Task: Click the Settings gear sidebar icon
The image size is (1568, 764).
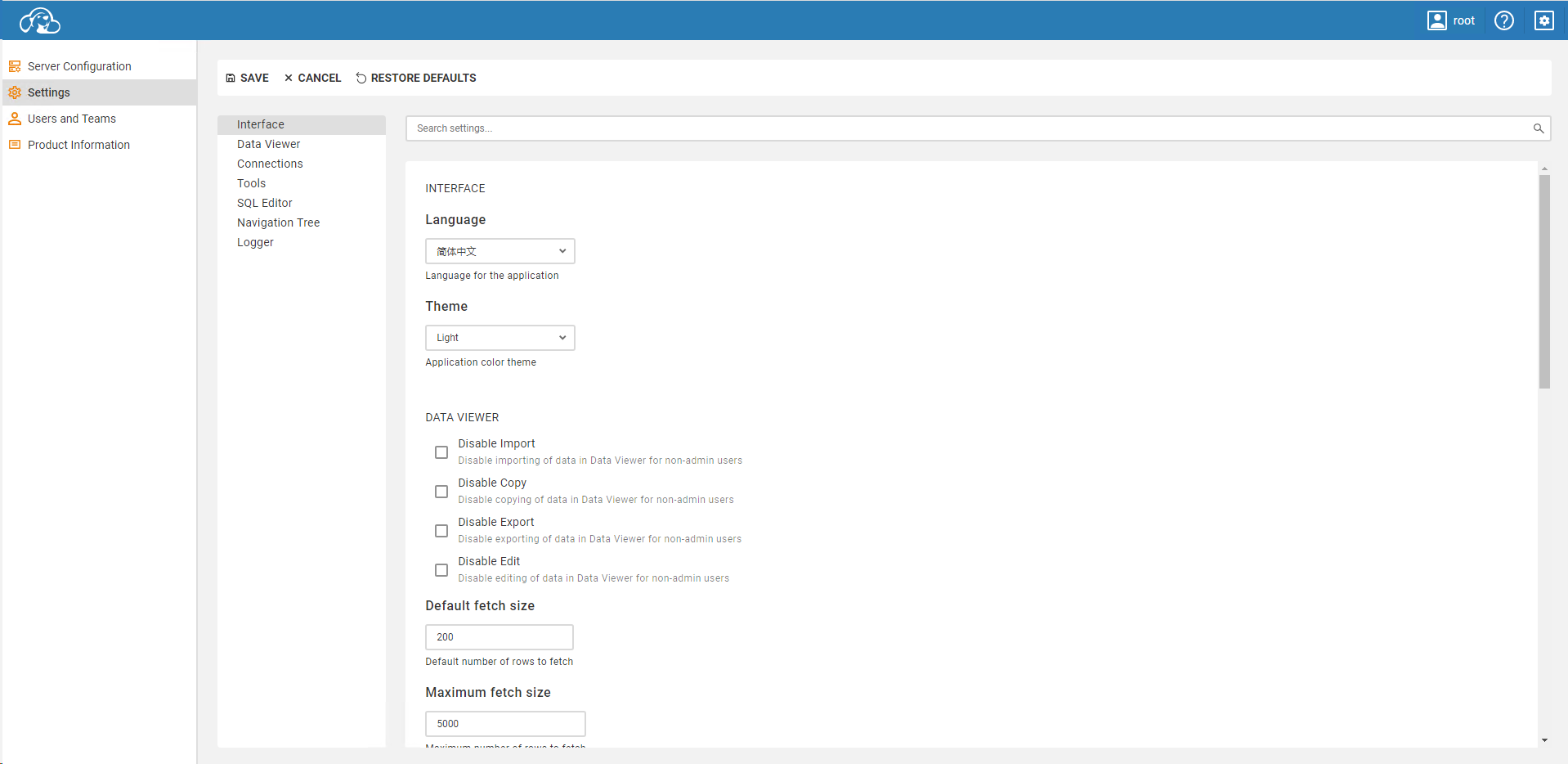Action: (15, 92)
